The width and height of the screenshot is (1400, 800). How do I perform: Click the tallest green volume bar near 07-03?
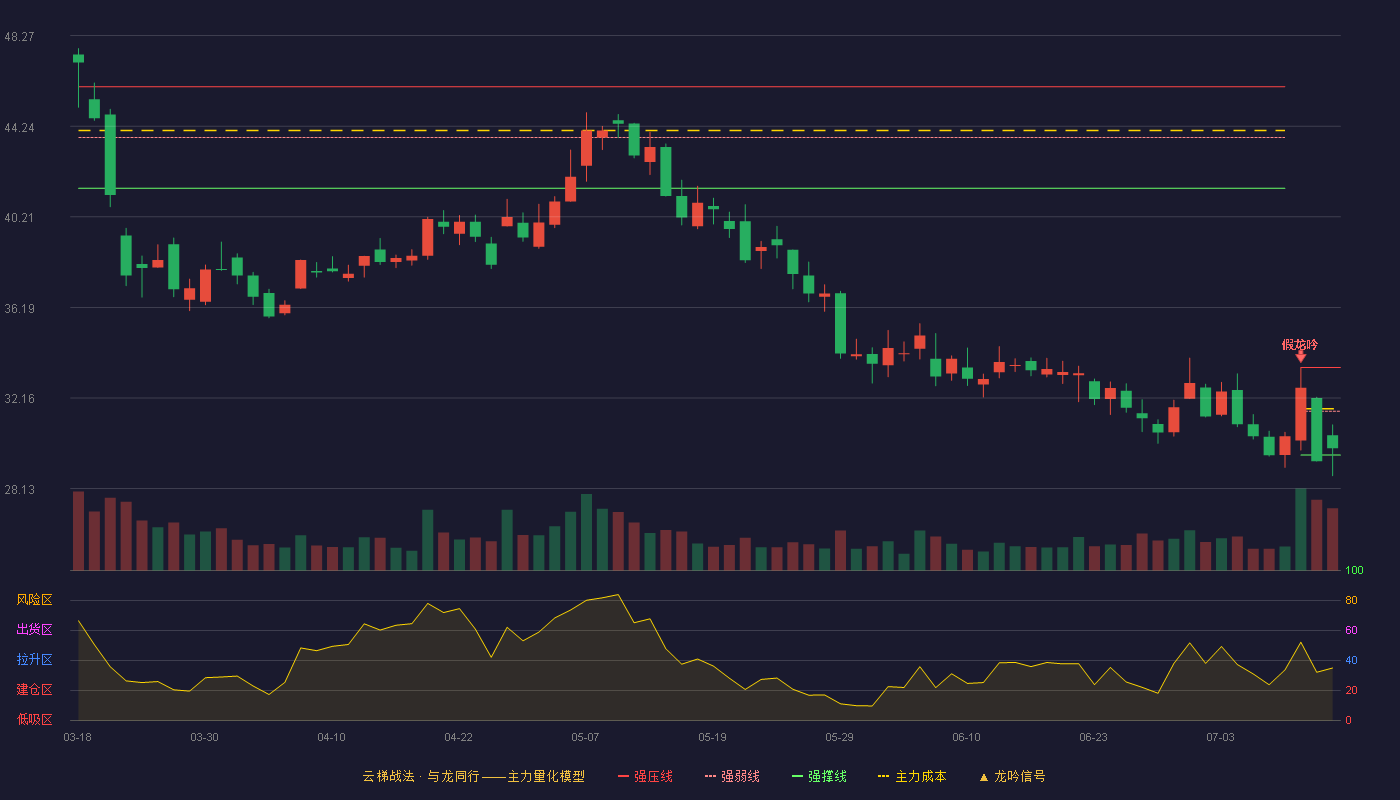point(1300,529)
